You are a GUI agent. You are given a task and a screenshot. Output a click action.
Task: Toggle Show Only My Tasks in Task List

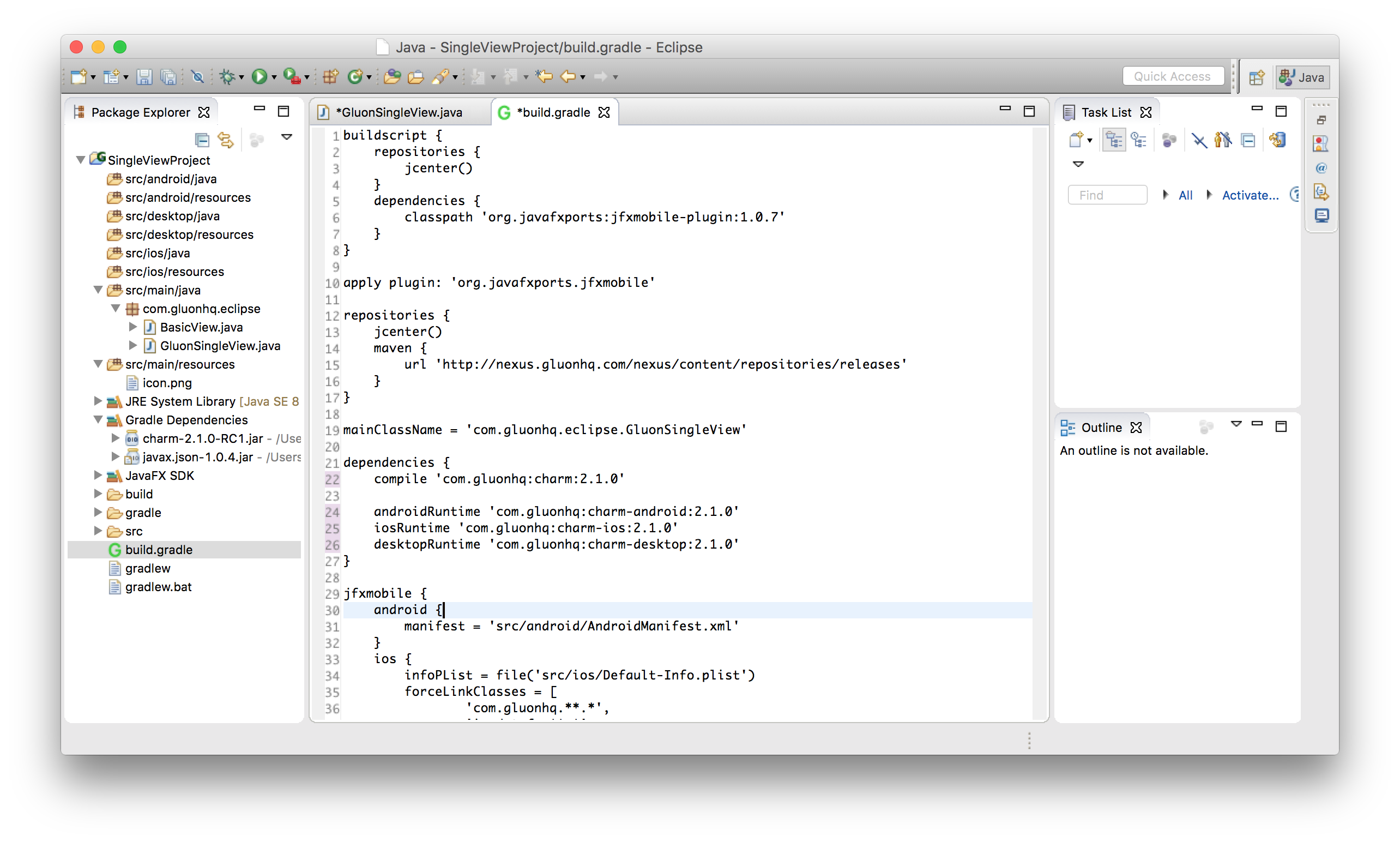(1223, 140)
